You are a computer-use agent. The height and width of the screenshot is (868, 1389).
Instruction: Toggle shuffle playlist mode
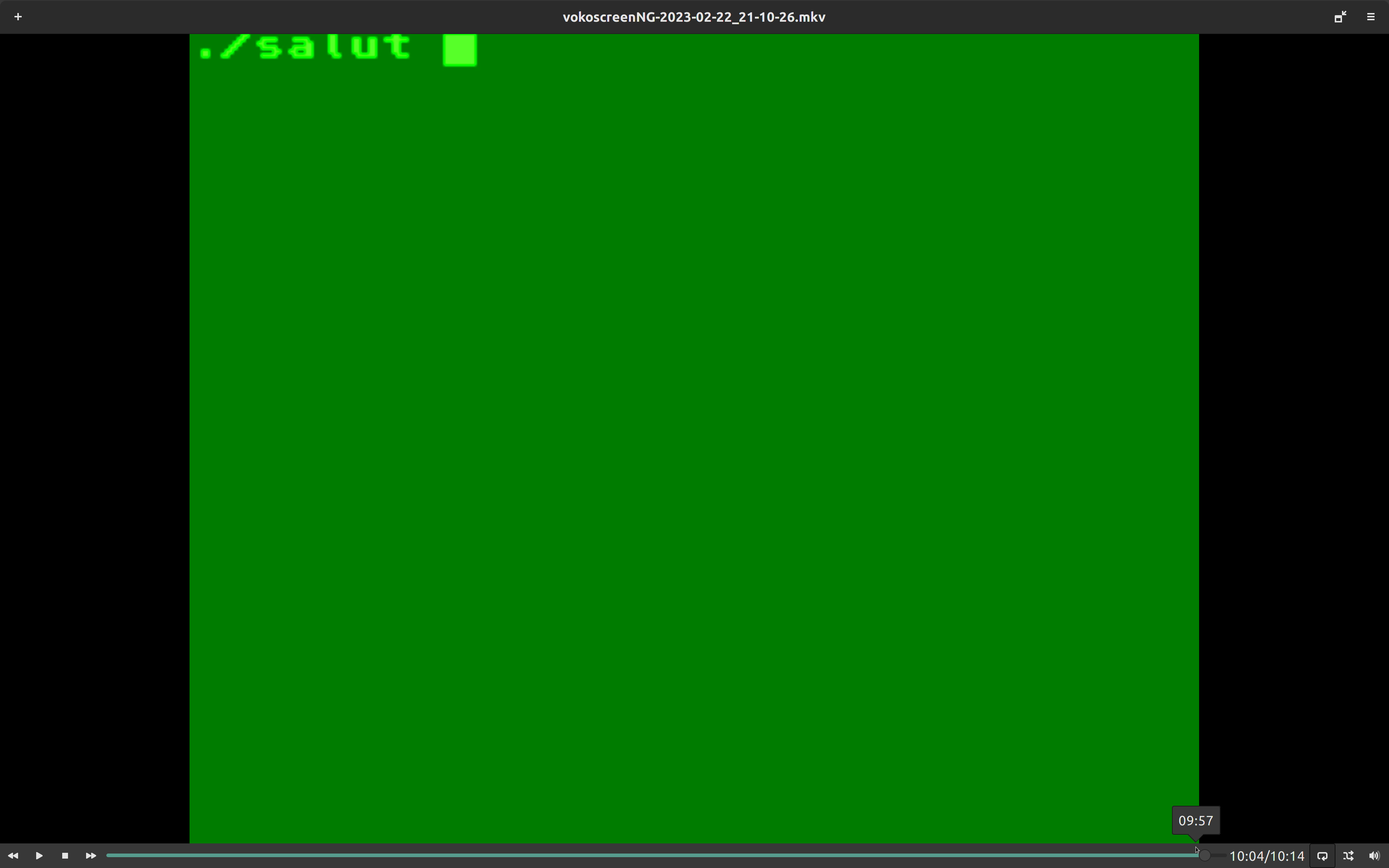(1348, 855)
